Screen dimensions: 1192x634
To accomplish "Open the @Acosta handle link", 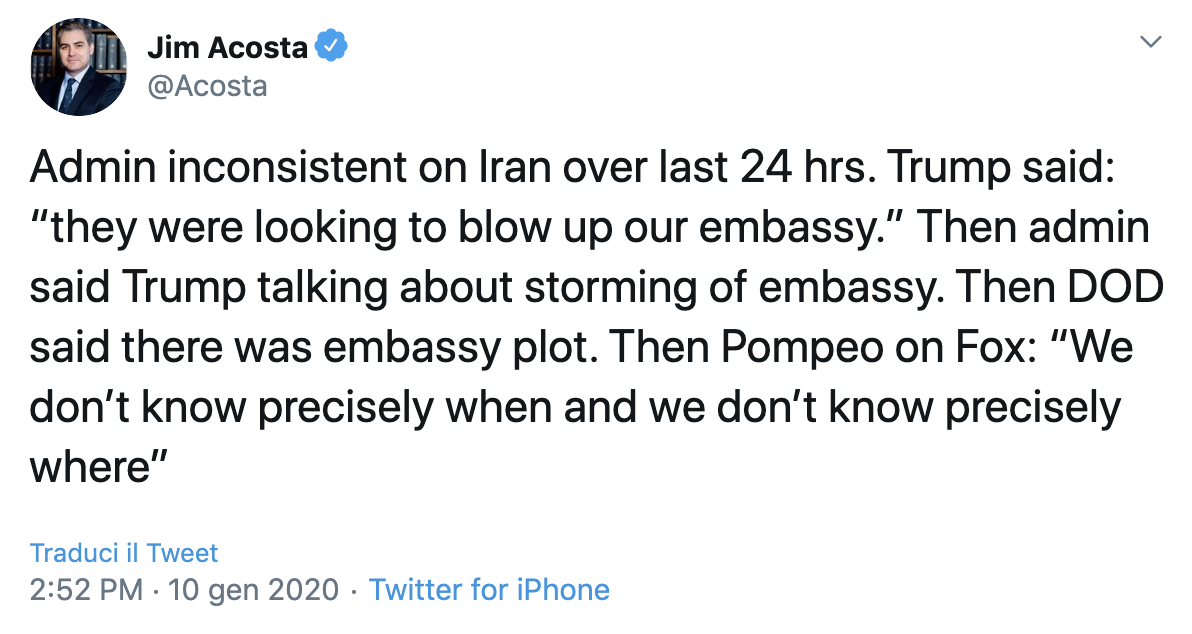I will pyautogui.click(x=207, y=86).
